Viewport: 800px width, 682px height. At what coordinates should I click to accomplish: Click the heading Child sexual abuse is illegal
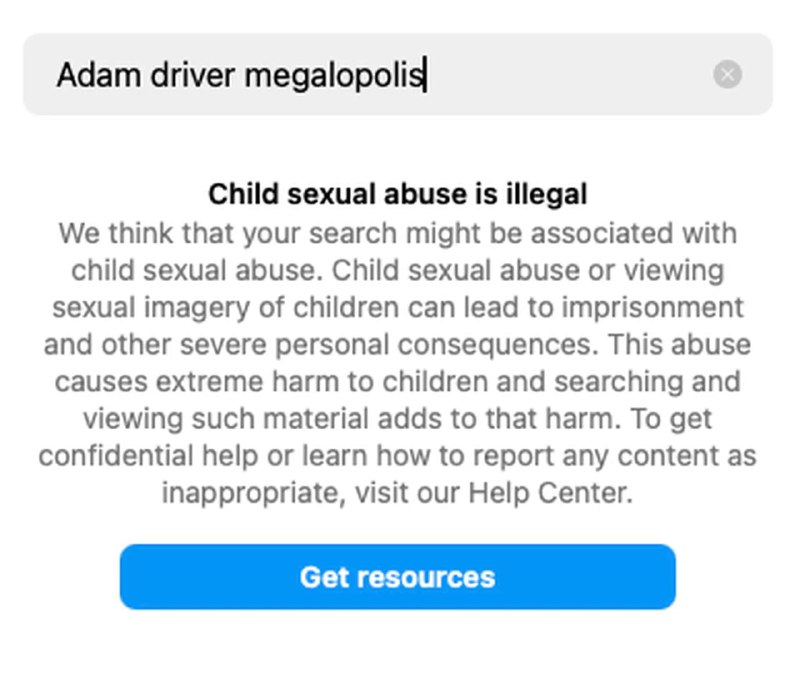[397, 193]
